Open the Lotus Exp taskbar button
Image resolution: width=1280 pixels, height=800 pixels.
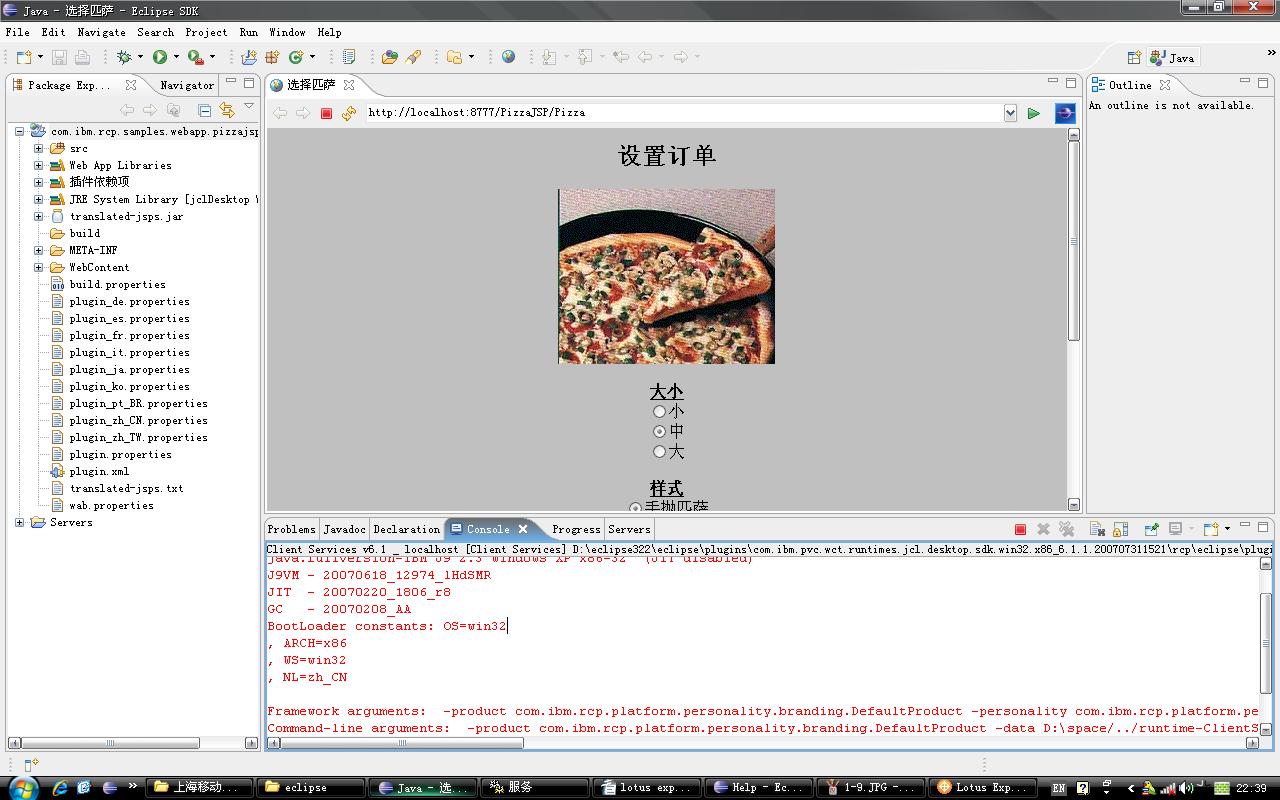983,787
